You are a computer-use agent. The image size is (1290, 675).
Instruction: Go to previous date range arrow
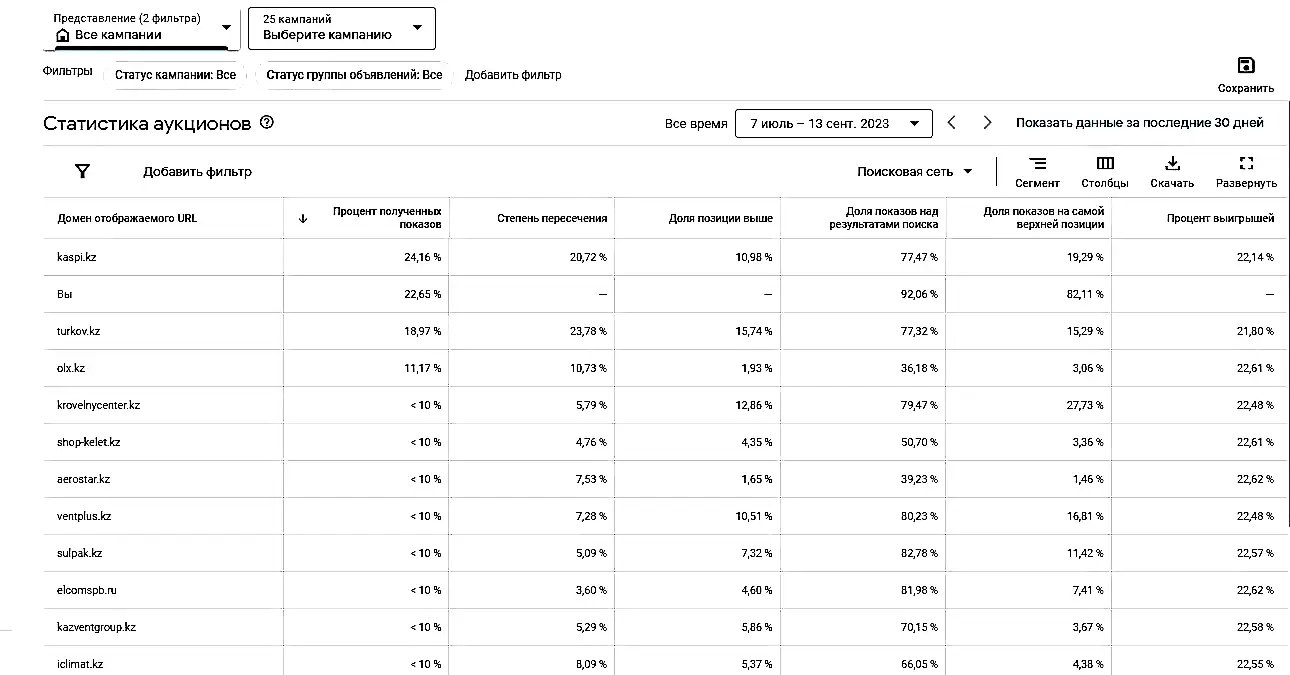pos(952,123)
